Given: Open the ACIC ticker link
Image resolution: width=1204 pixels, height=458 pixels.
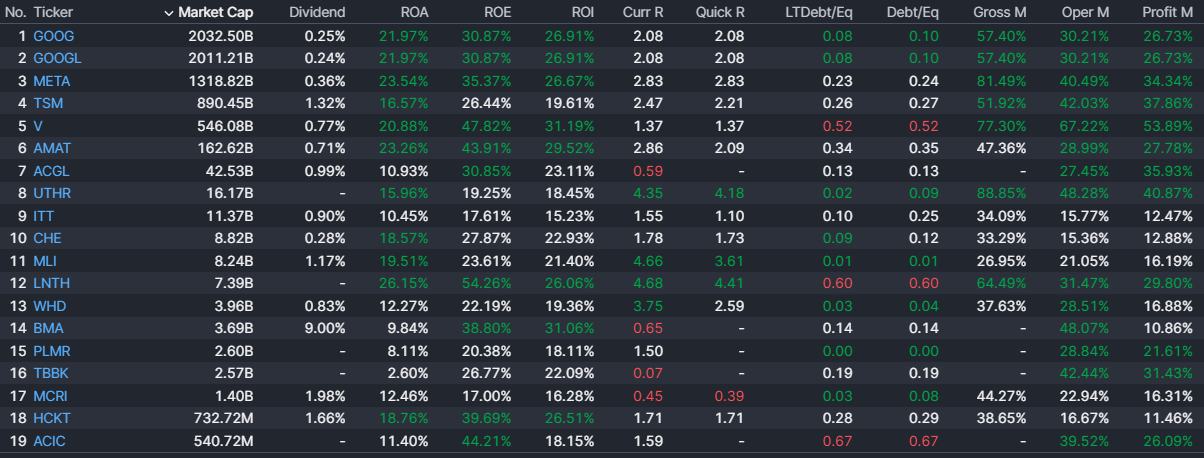Looking at the screenshot, I should (x=50, y=441).
